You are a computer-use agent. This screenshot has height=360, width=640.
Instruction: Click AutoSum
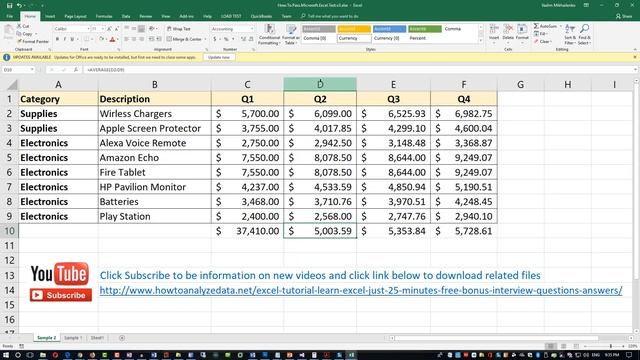click(x=545, y=26)
